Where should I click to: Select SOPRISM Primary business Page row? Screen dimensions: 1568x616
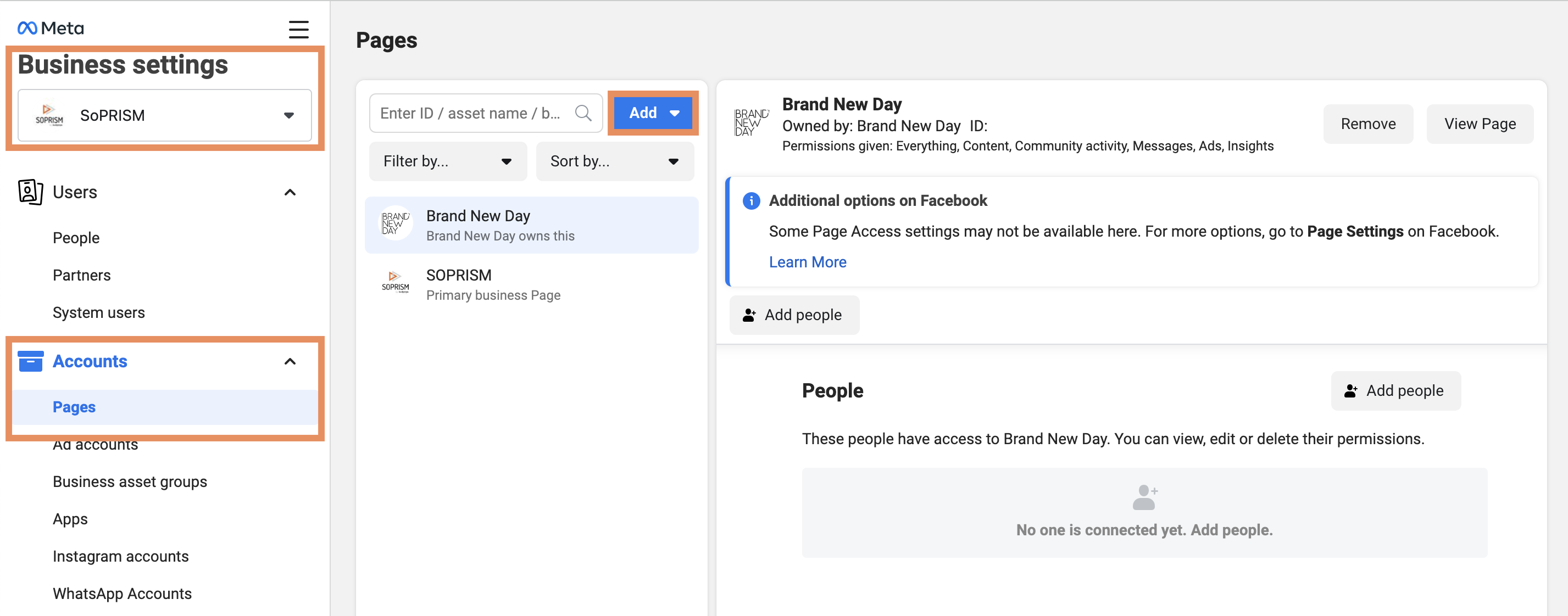click(x=531, y=284)
